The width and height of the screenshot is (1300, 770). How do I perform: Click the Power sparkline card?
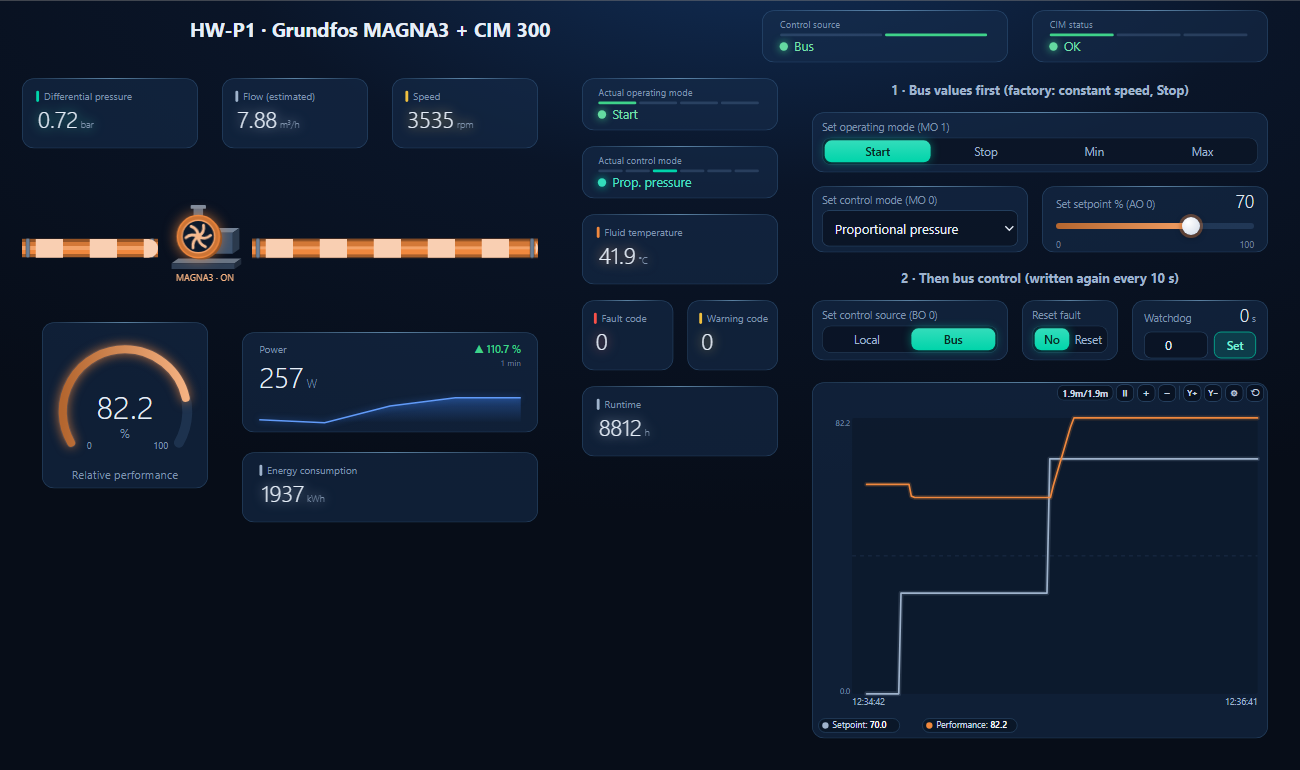[390, 382]
